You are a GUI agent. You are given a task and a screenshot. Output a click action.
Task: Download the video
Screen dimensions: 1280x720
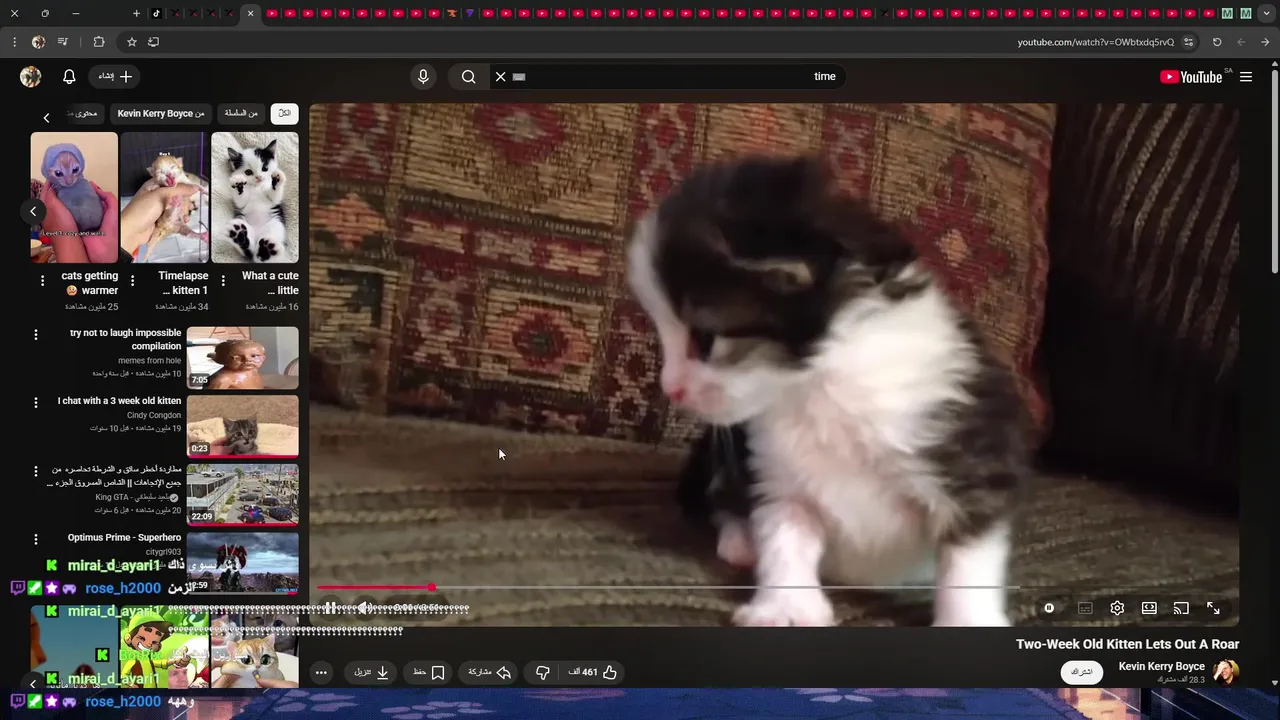(x=371, y=673)
